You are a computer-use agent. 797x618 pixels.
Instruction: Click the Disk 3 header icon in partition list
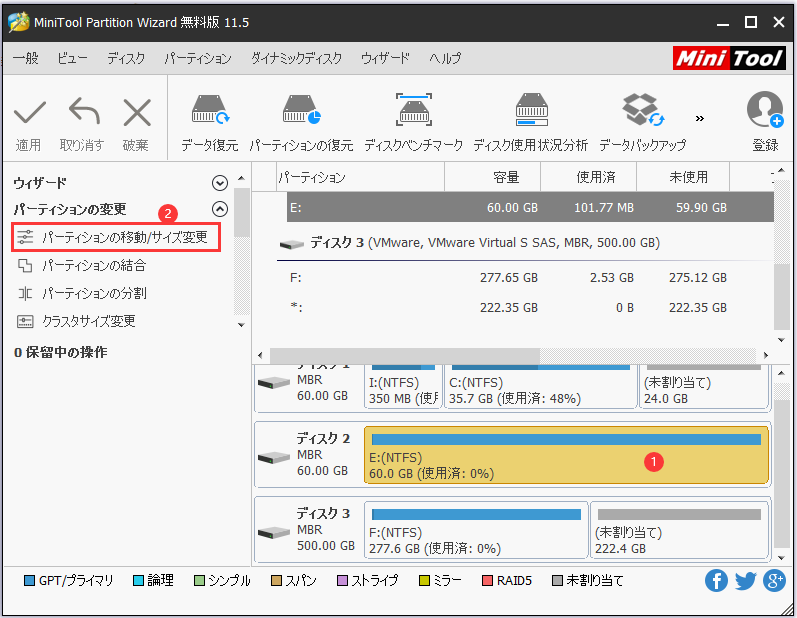pos(292,244)
